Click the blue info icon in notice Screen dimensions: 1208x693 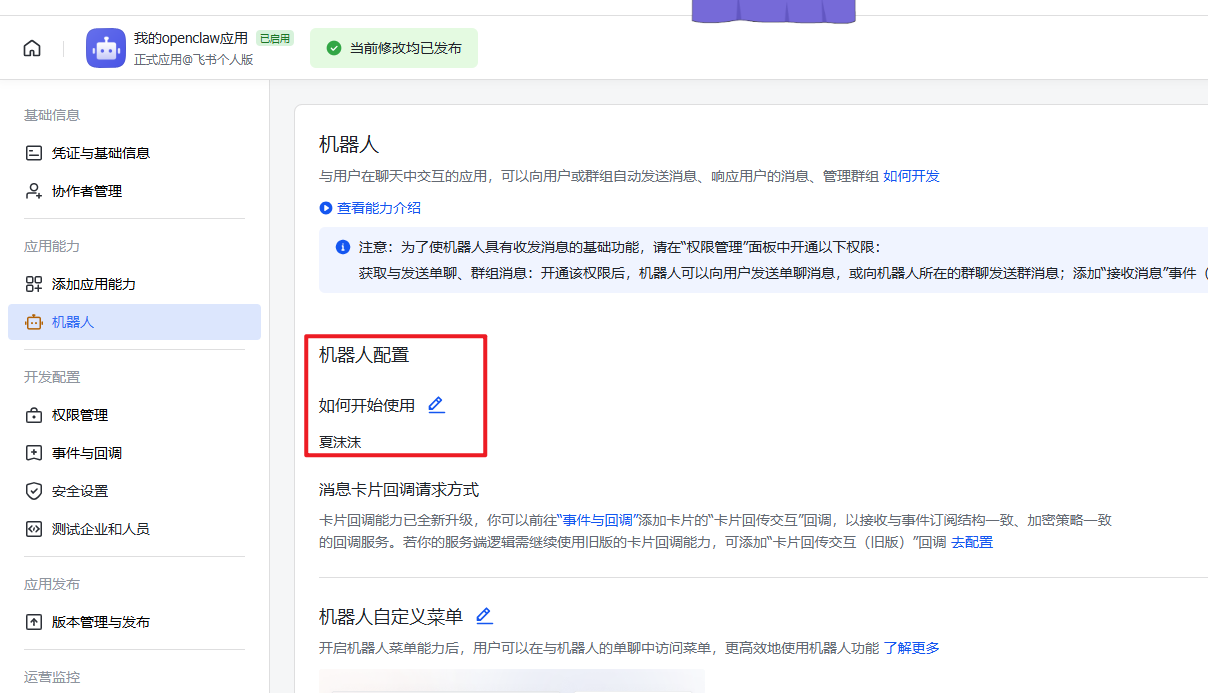(342, 247)
